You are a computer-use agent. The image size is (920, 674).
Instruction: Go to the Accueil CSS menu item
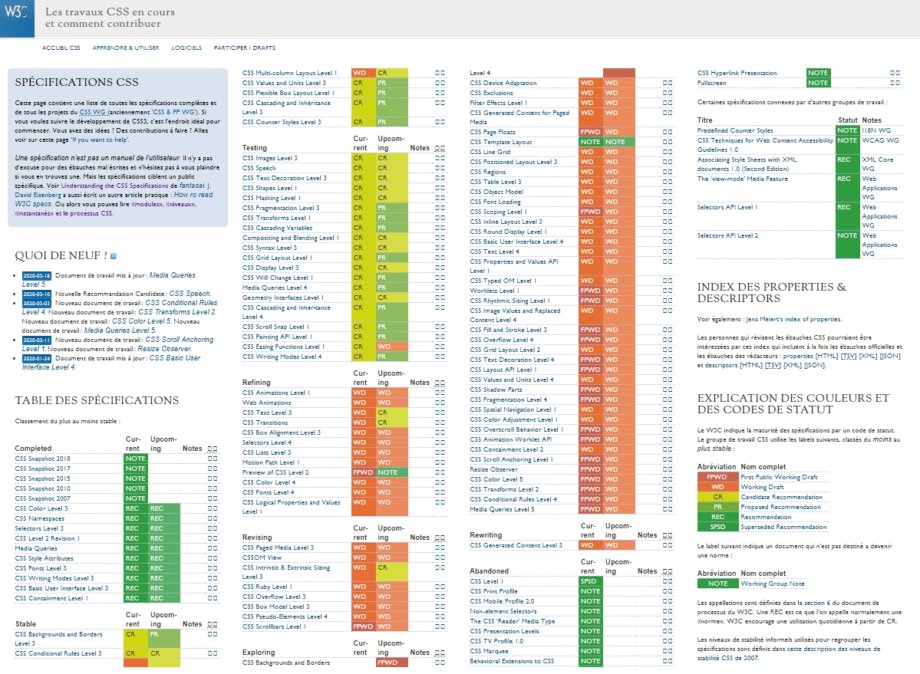(x=61, y=48)
